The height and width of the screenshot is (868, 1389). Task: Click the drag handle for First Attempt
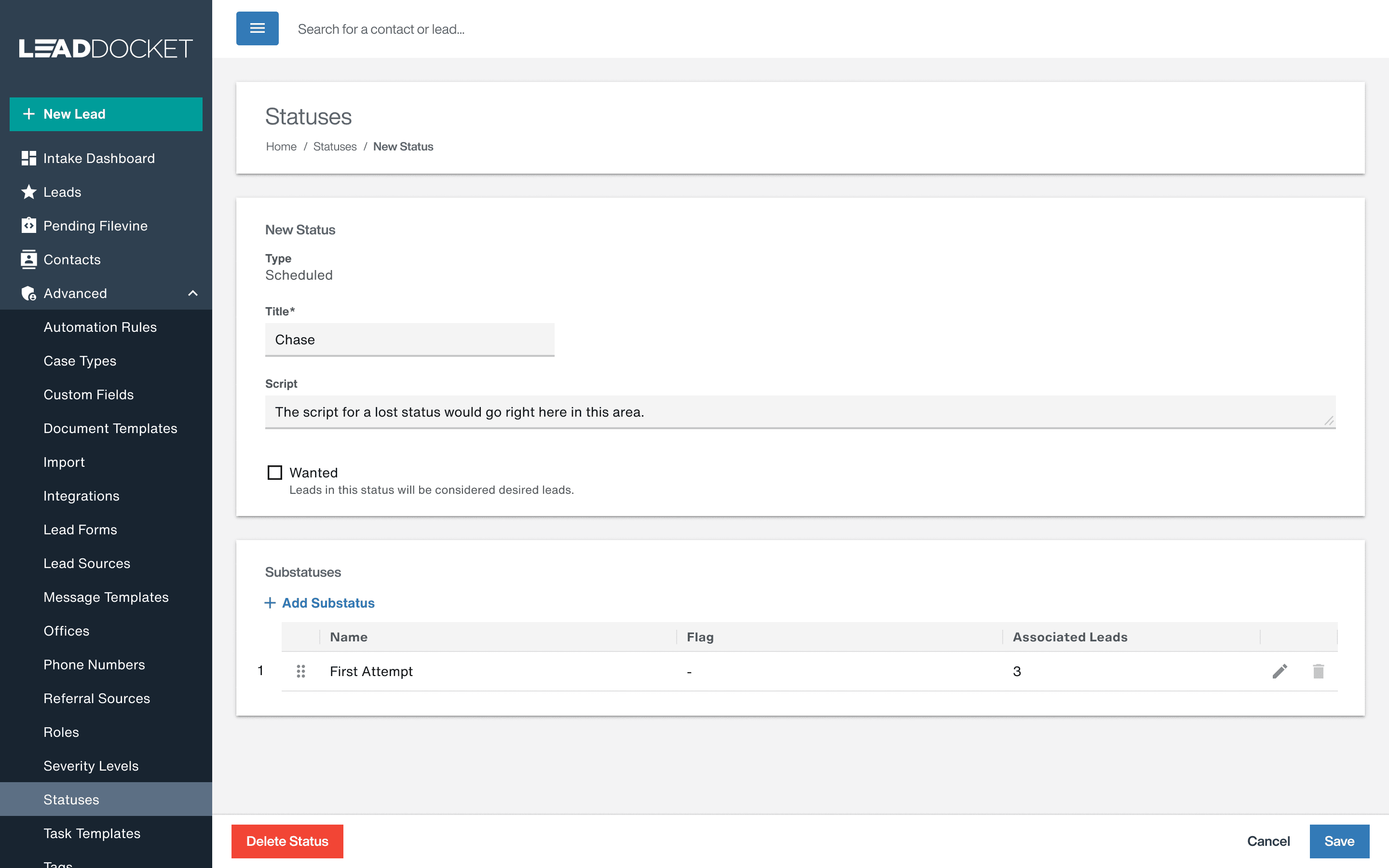[x=301, y=671]
